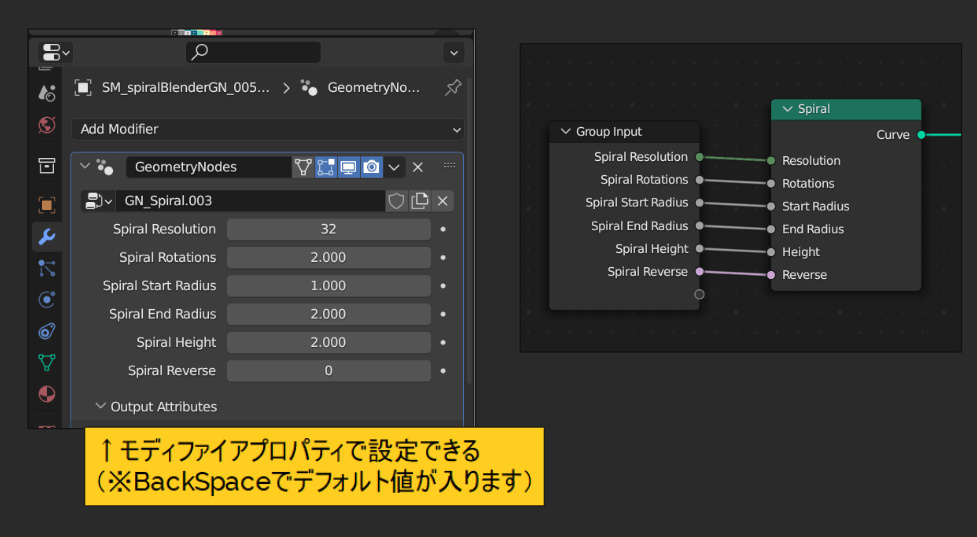This screenshot has width=977, height=537.
Task: Click the Spiral Start Radius value 1.000
Action: point(328,286)
